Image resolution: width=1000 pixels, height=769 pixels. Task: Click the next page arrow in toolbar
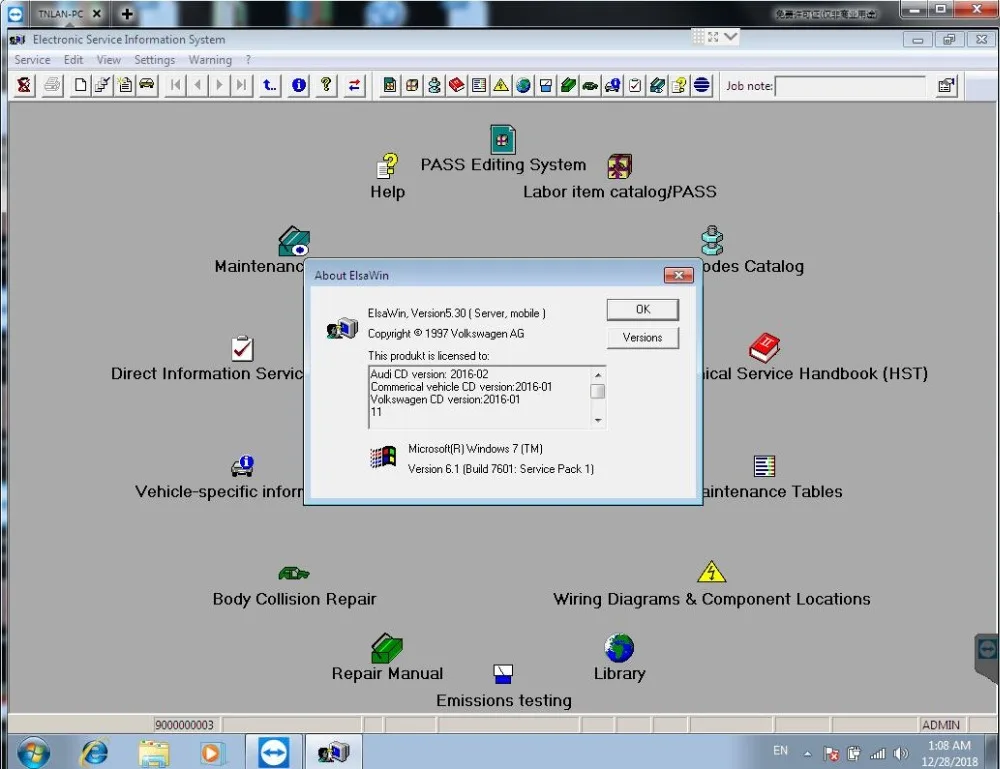click(219, 85)
